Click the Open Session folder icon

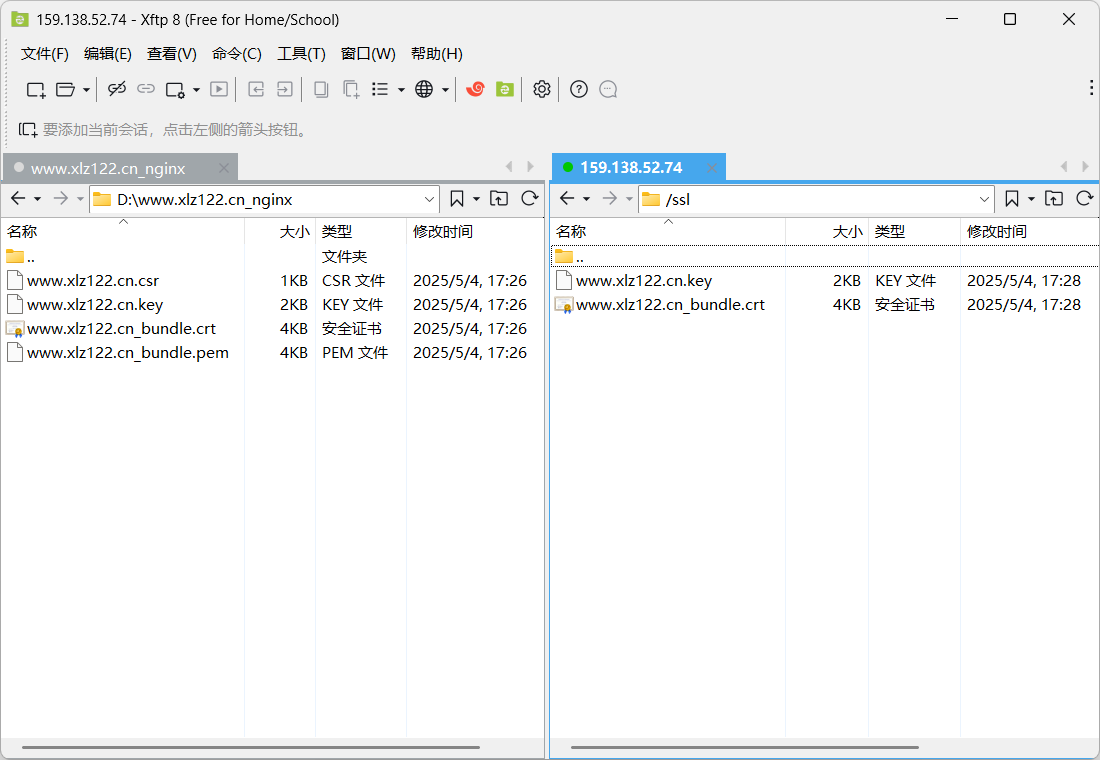point(65,89)
